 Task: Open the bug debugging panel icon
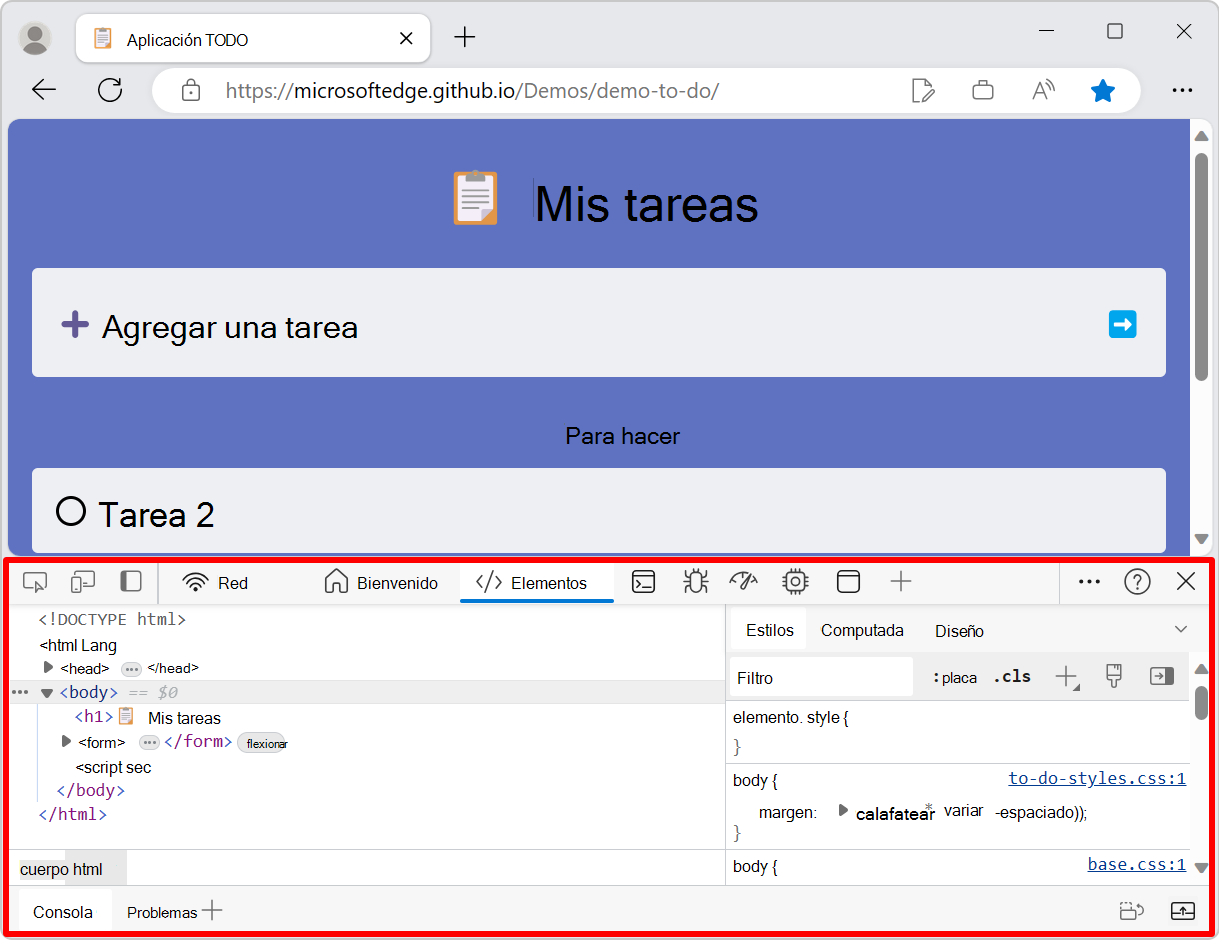(694, 581)
